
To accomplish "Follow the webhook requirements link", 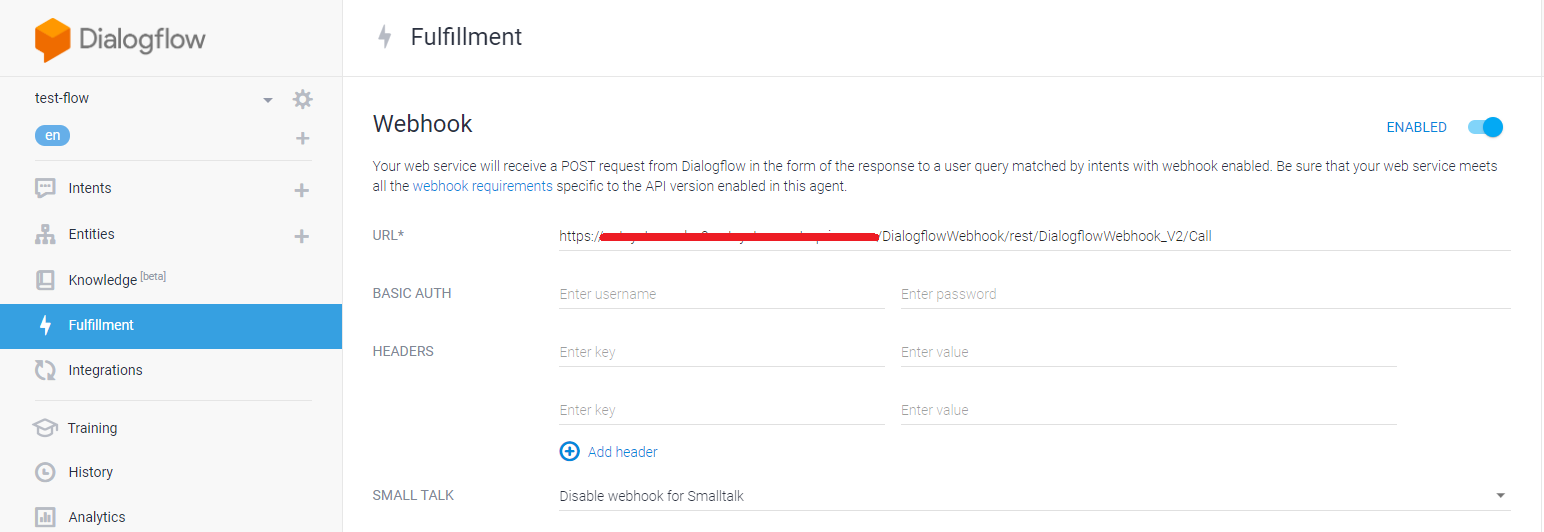I will (x=482, y=186).
